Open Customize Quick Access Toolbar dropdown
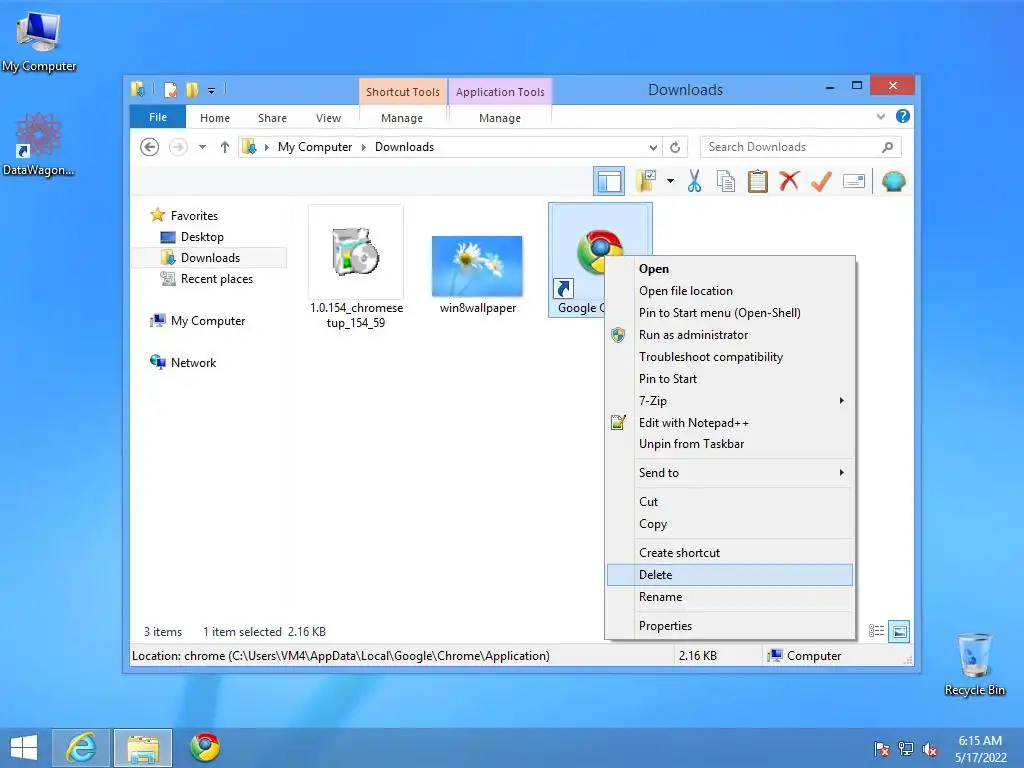This screenshot has width=1024, height=768. pyautogui.click(x=212, y=90)
